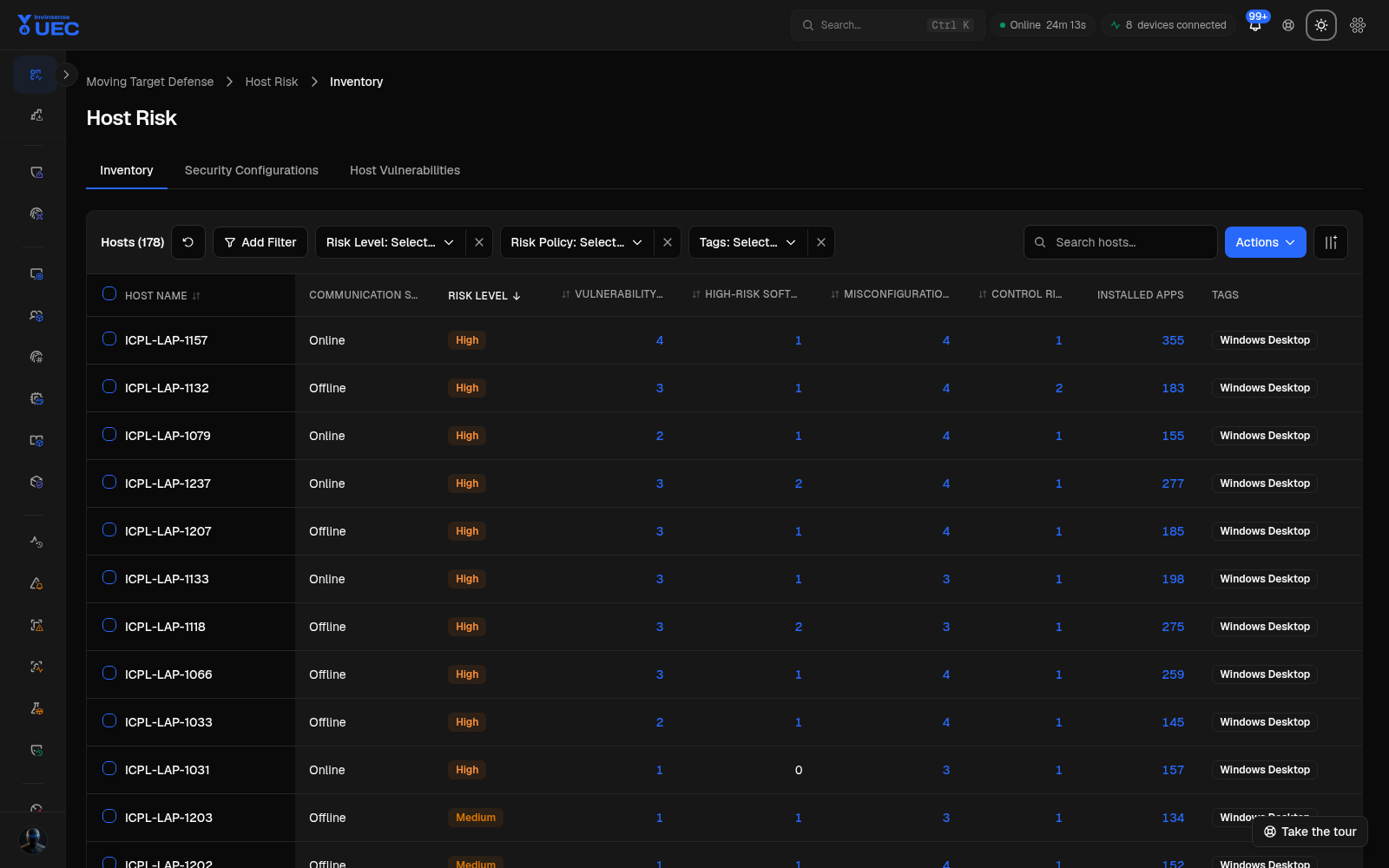Select checkbox for ICPL-LAP-1079
This screenshot has height=868, width=1389.
click(x=109, y=434)
